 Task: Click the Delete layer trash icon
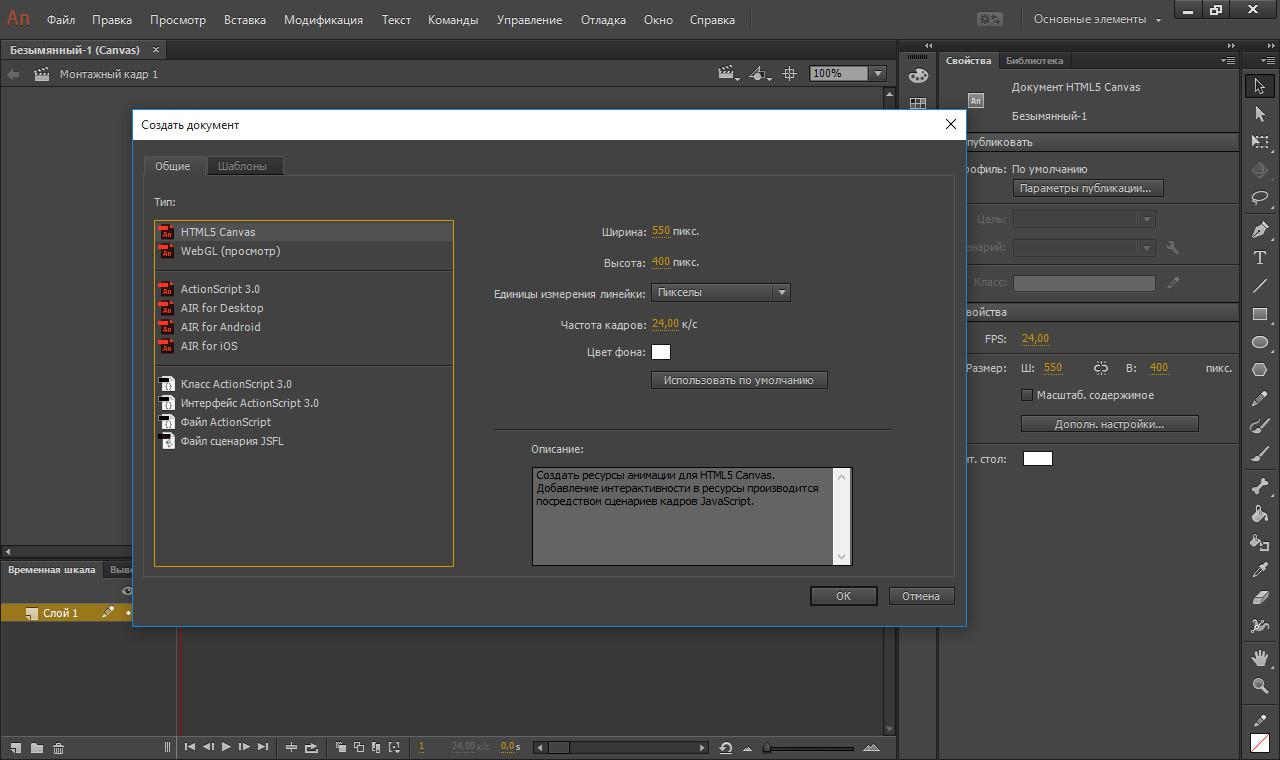[x=58, y=747]
